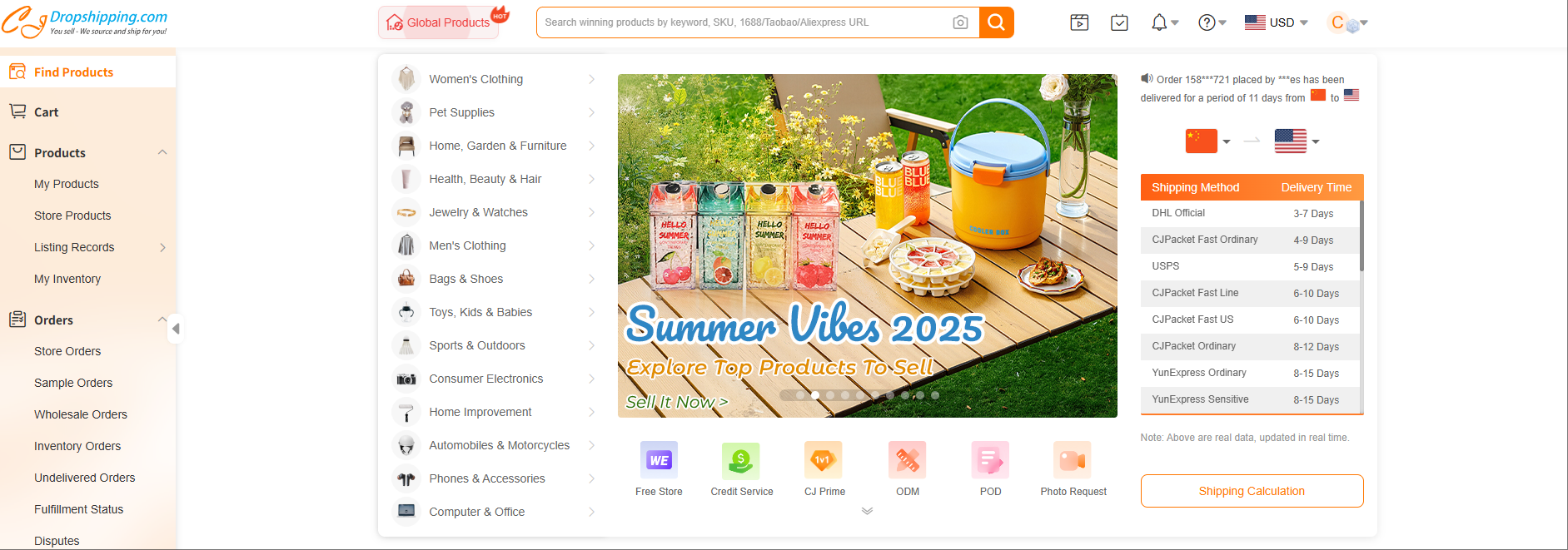Click the calendar check-in icon

(1119, 22)
